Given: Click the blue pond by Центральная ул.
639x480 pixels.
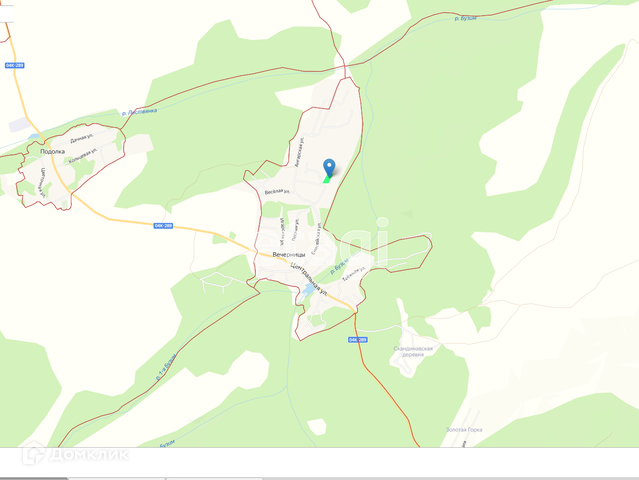Looking at the screenshot, I should [308, 290].
